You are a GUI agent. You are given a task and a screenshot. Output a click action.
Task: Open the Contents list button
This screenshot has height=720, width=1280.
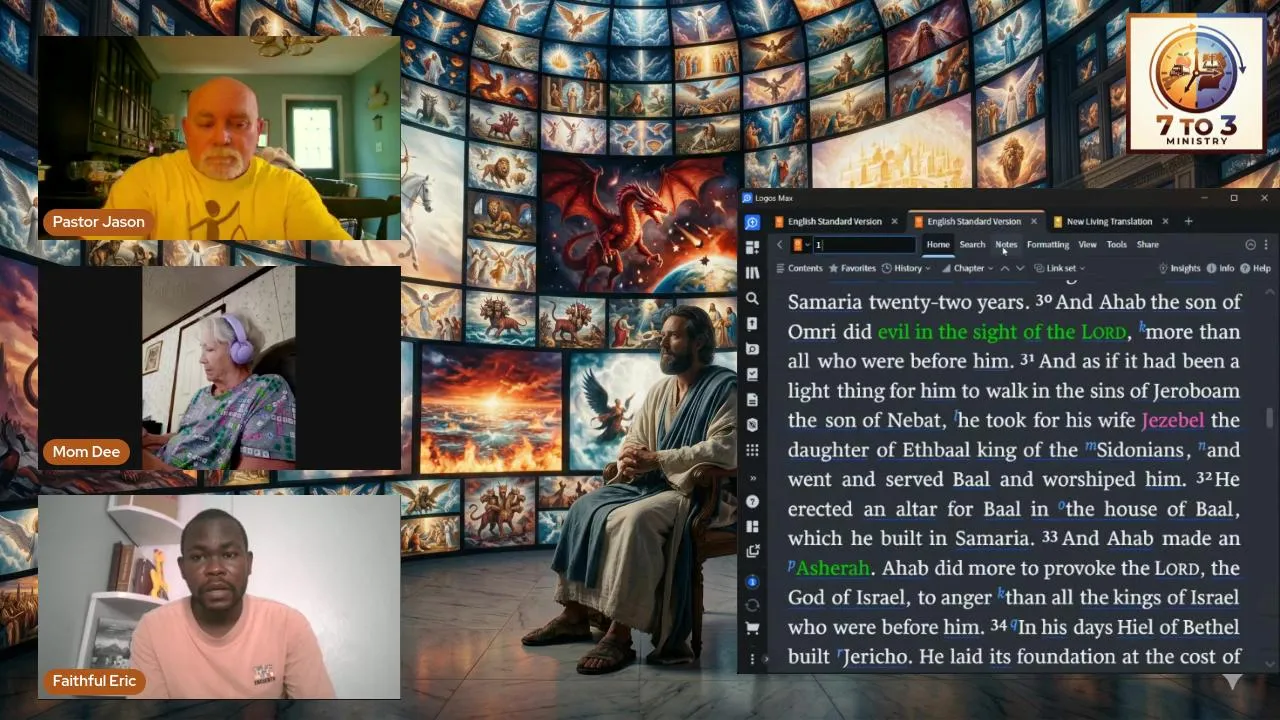pos(799,268)
